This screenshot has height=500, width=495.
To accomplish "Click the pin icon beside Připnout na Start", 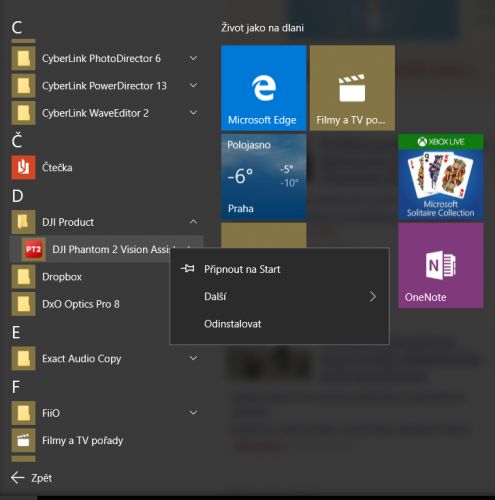I will [188, 269].
